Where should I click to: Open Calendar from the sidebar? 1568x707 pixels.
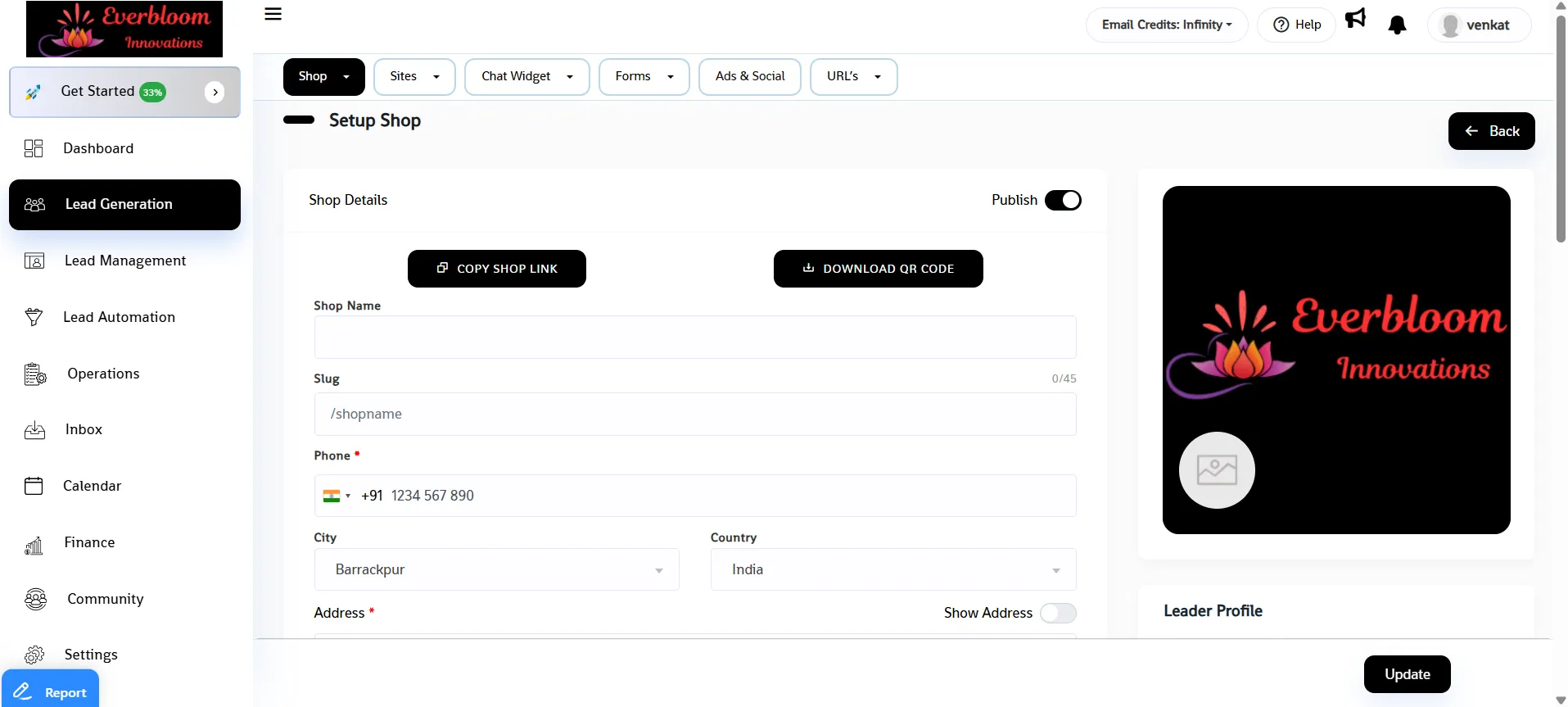point(92,486)
